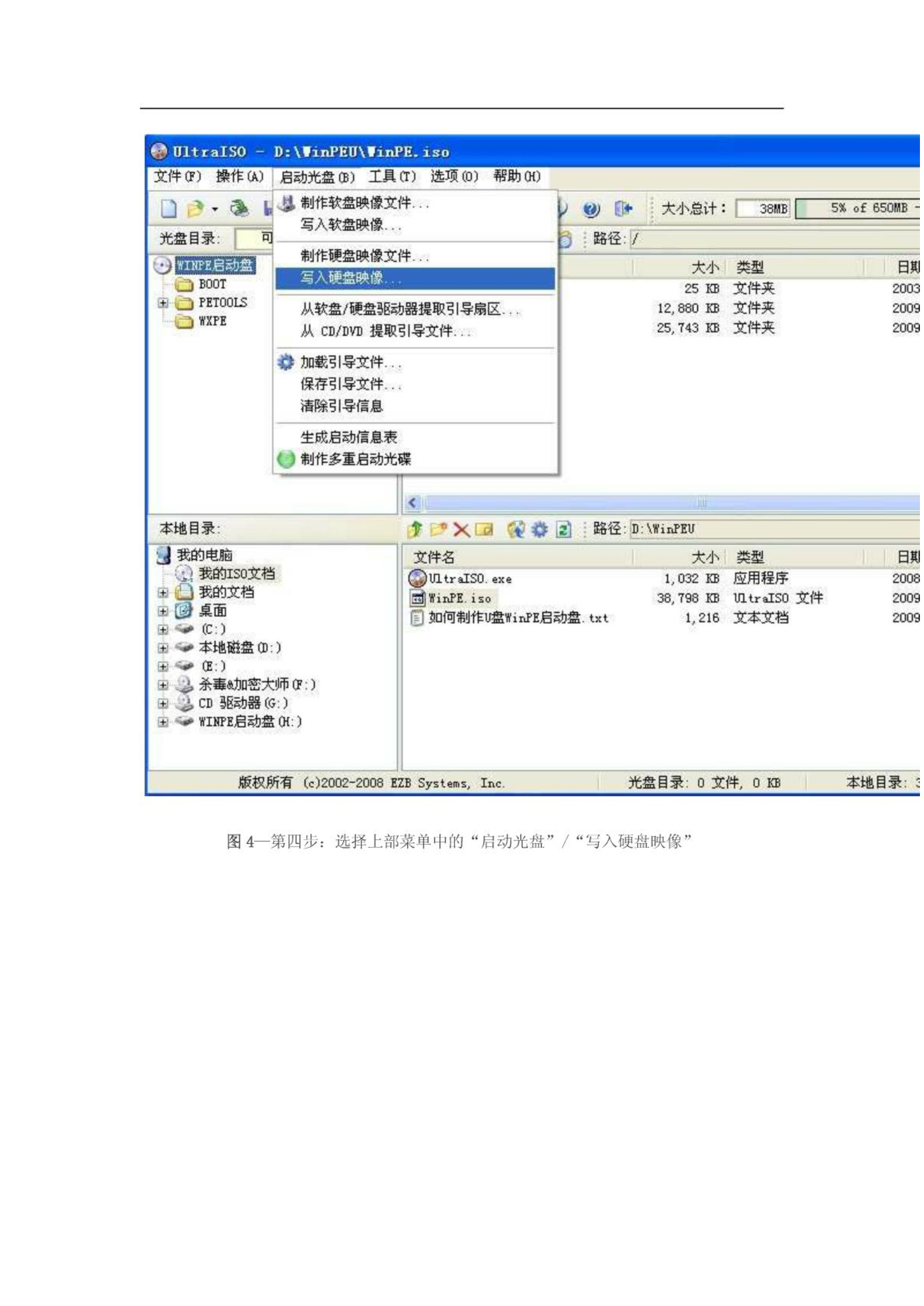Click the New file toolbar icon
Viewport: 924px width, 1306px height.
[169, 209]
